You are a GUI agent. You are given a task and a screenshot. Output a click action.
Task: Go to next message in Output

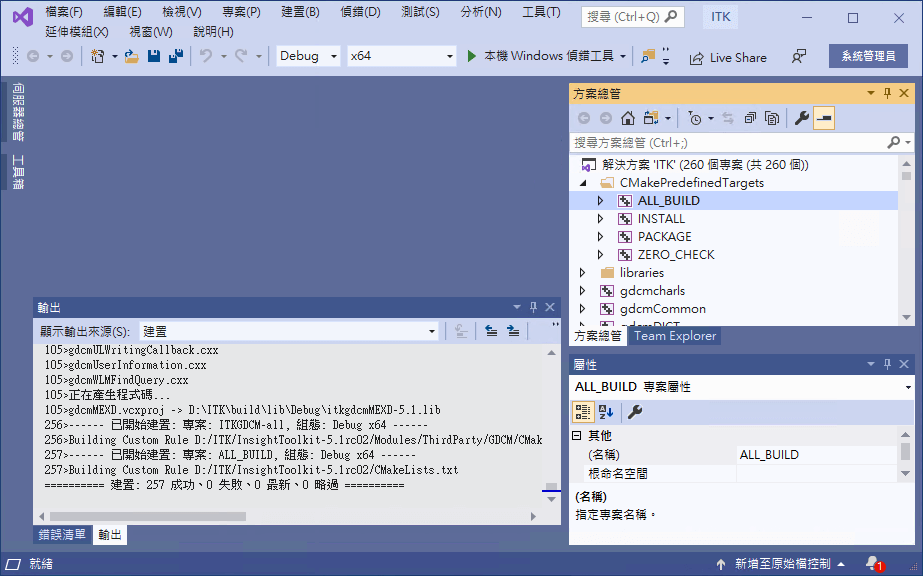513,332
